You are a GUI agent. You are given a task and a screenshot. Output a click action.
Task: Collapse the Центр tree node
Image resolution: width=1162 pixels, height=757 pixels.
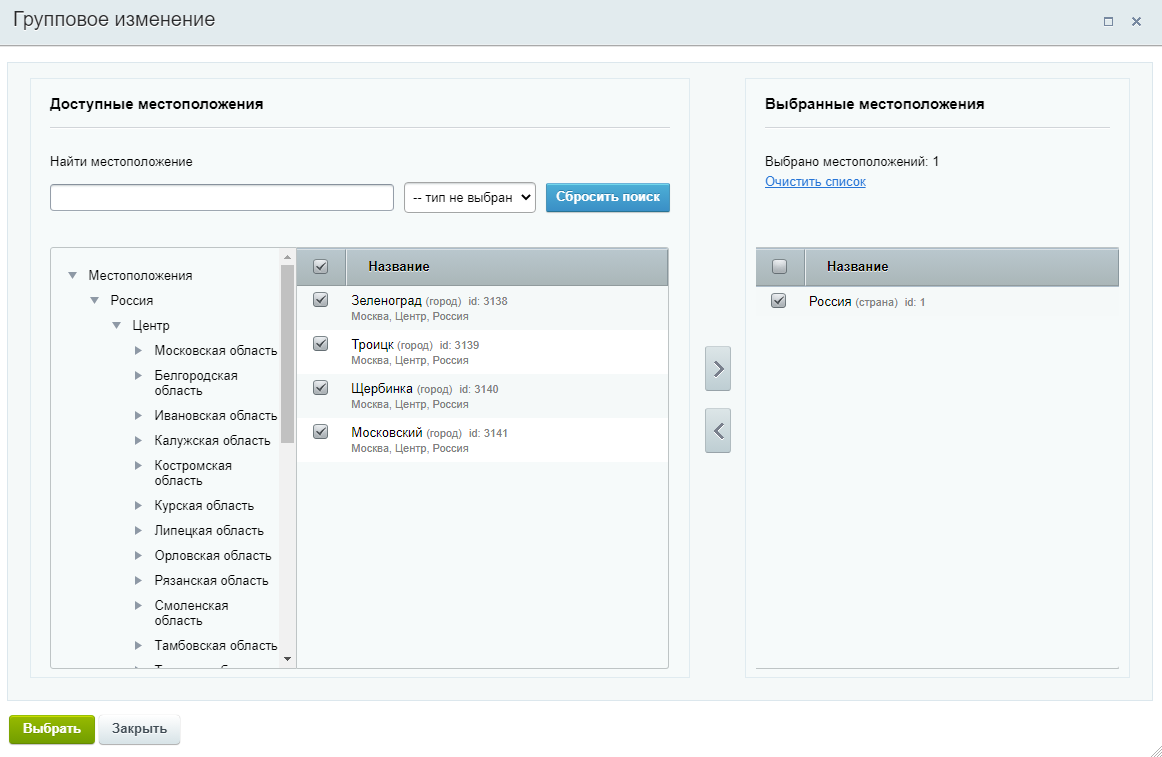click(117, 325)
